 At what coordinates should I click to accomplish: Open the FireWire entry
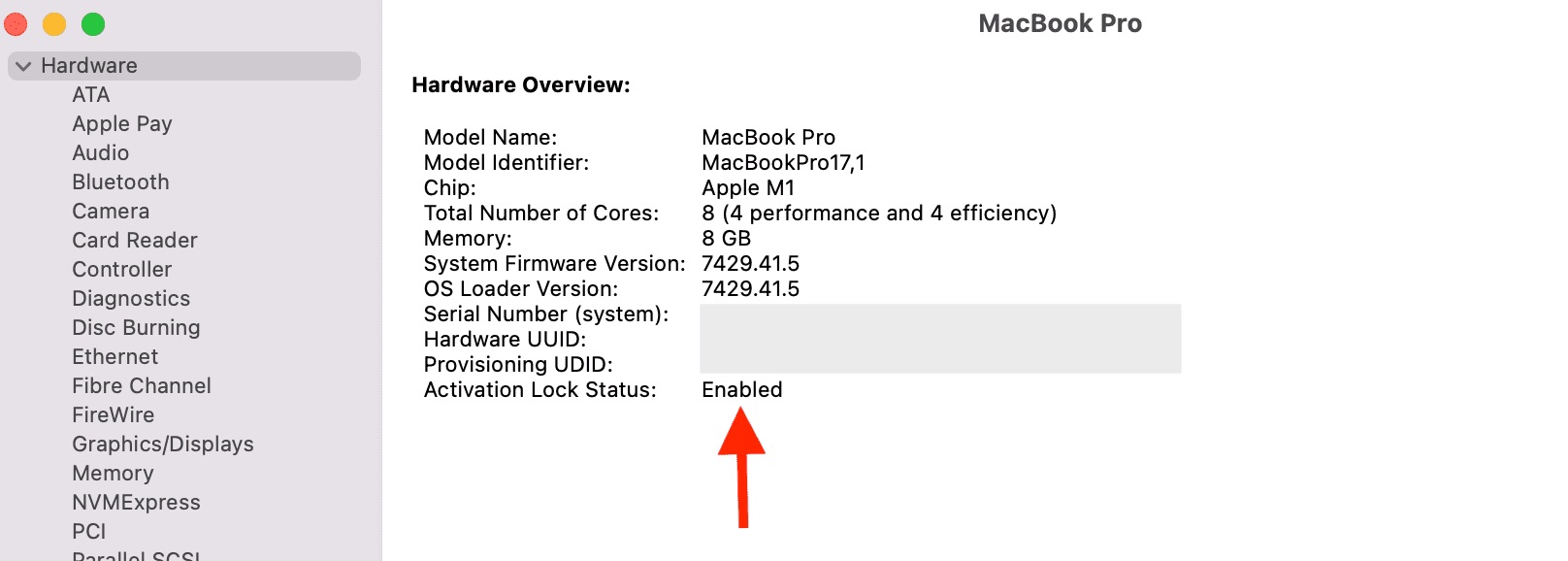[114, 415]
